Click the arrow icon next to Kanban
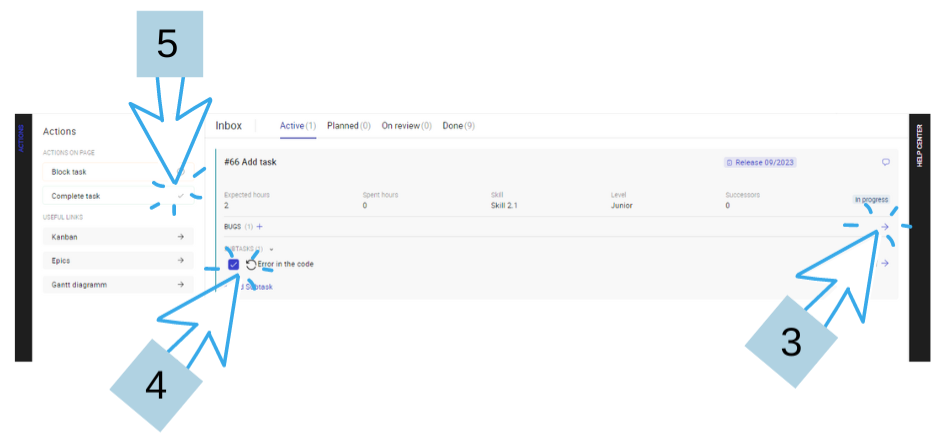Screen dimensions: 940x435 click(180, 237)
